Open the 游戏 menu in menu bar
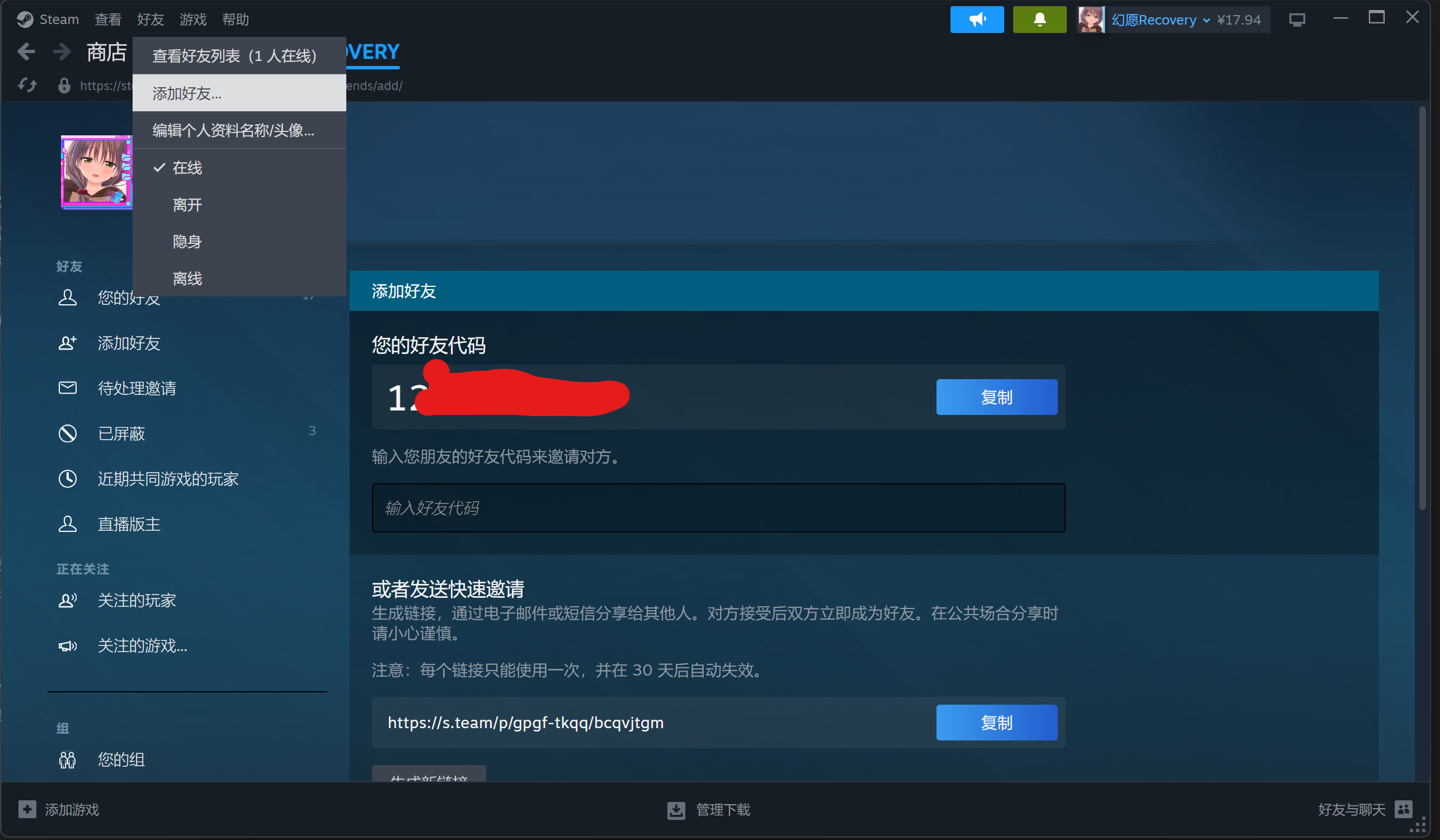 tap(192, 20)
